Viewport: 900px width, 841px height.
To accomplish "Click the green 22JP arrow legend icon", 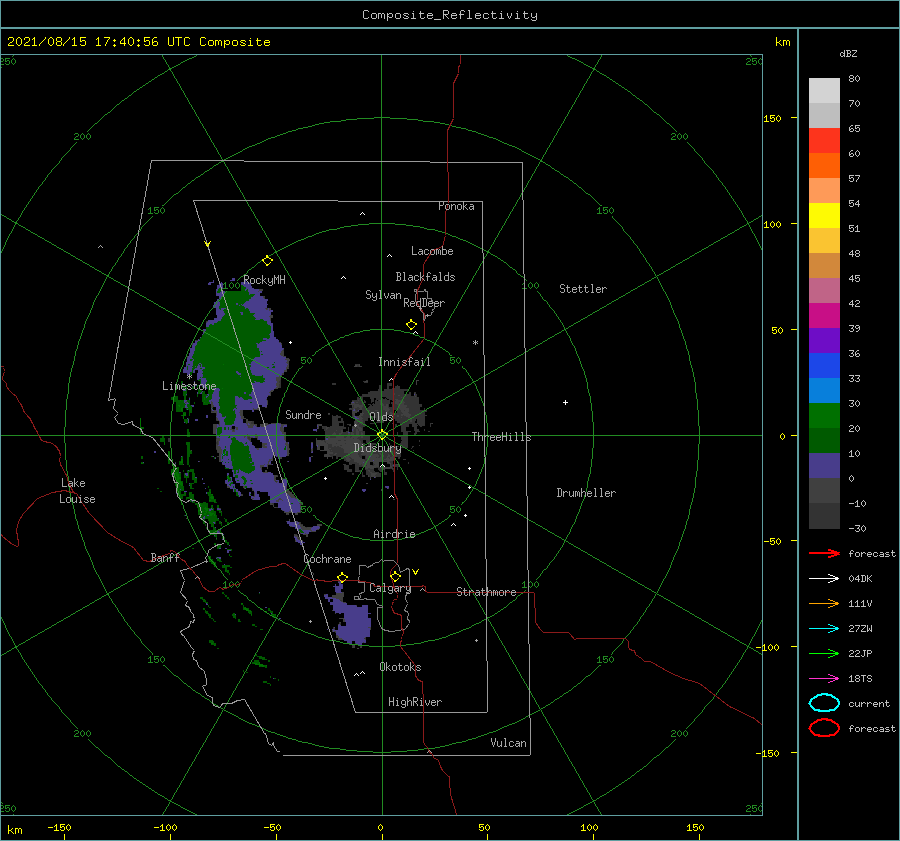I will (824, 653).
